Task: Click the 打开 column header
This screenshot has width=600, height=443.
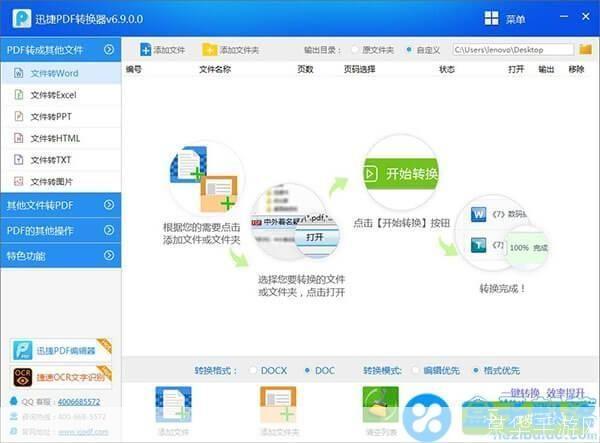Action: pyautogui.click(x=516, y=69)
